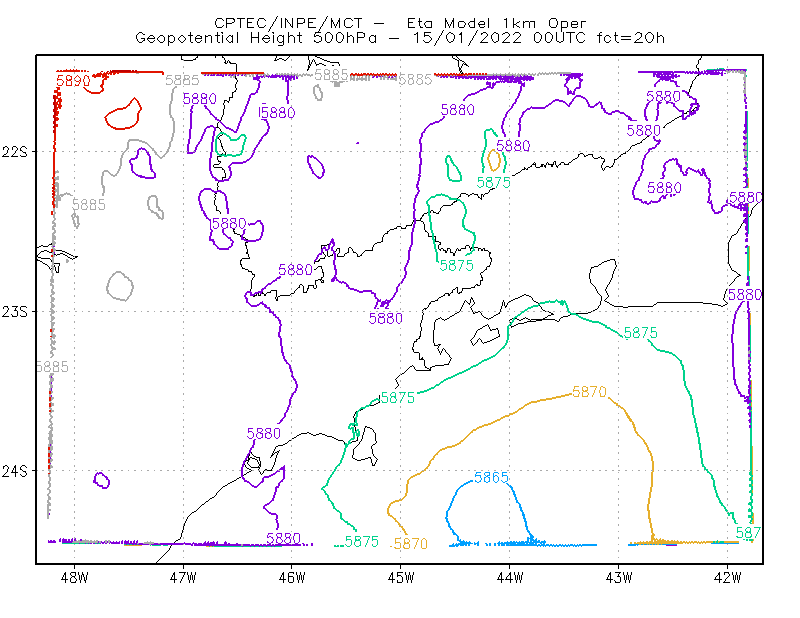Click the title line 'CPTEC/INPE/MCT – Eta Model 1km Oper'
The height and width of the screenshot is (618, 800).
coord(400,23)
